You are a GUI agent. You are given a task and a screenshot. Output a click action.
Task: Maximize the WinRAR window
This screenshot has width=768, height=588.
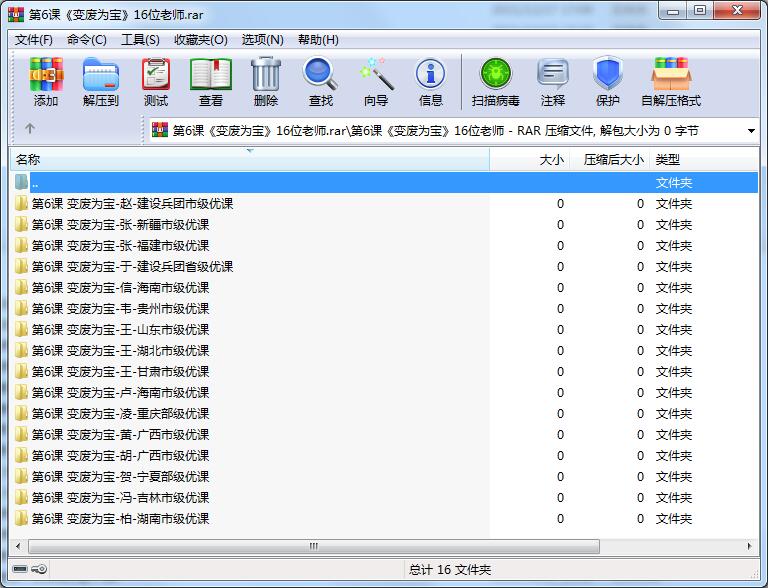700,11
